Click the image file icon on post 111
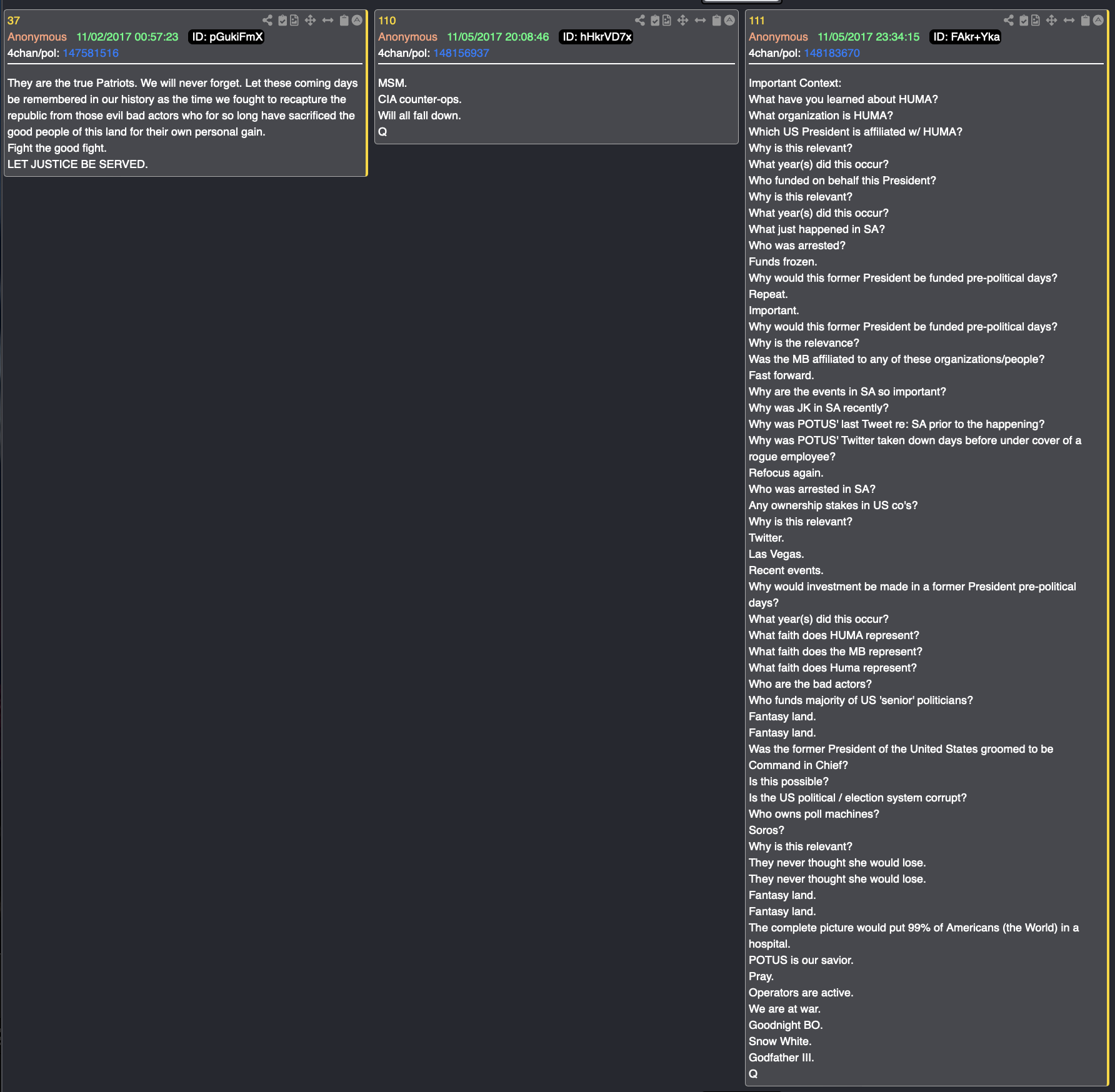The height and width of the screenshot is (1092, 1115). [x=1036, y=21]
